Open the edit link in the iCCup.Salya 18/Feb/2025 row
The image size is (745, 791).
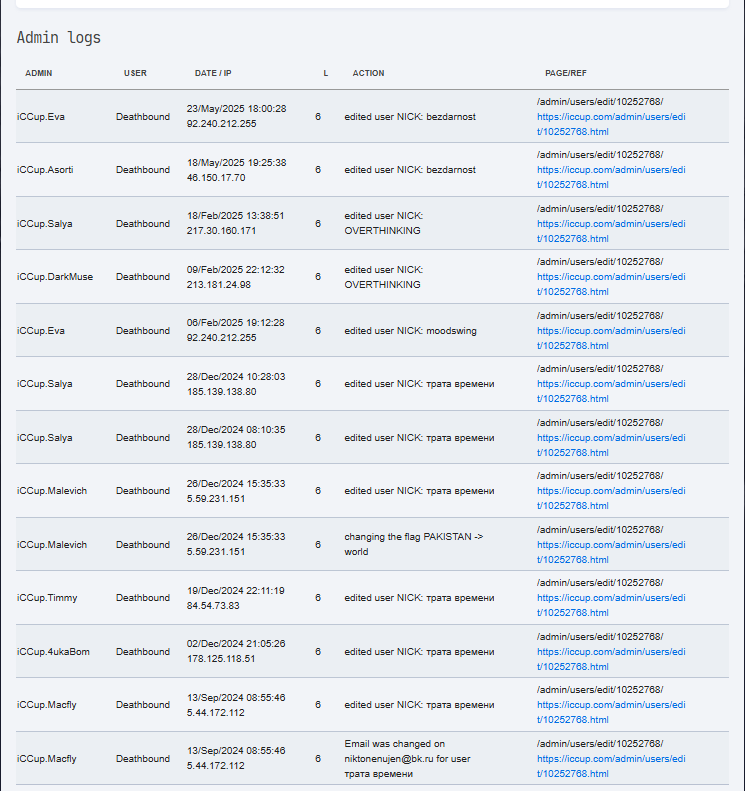[x=611, y=231]
